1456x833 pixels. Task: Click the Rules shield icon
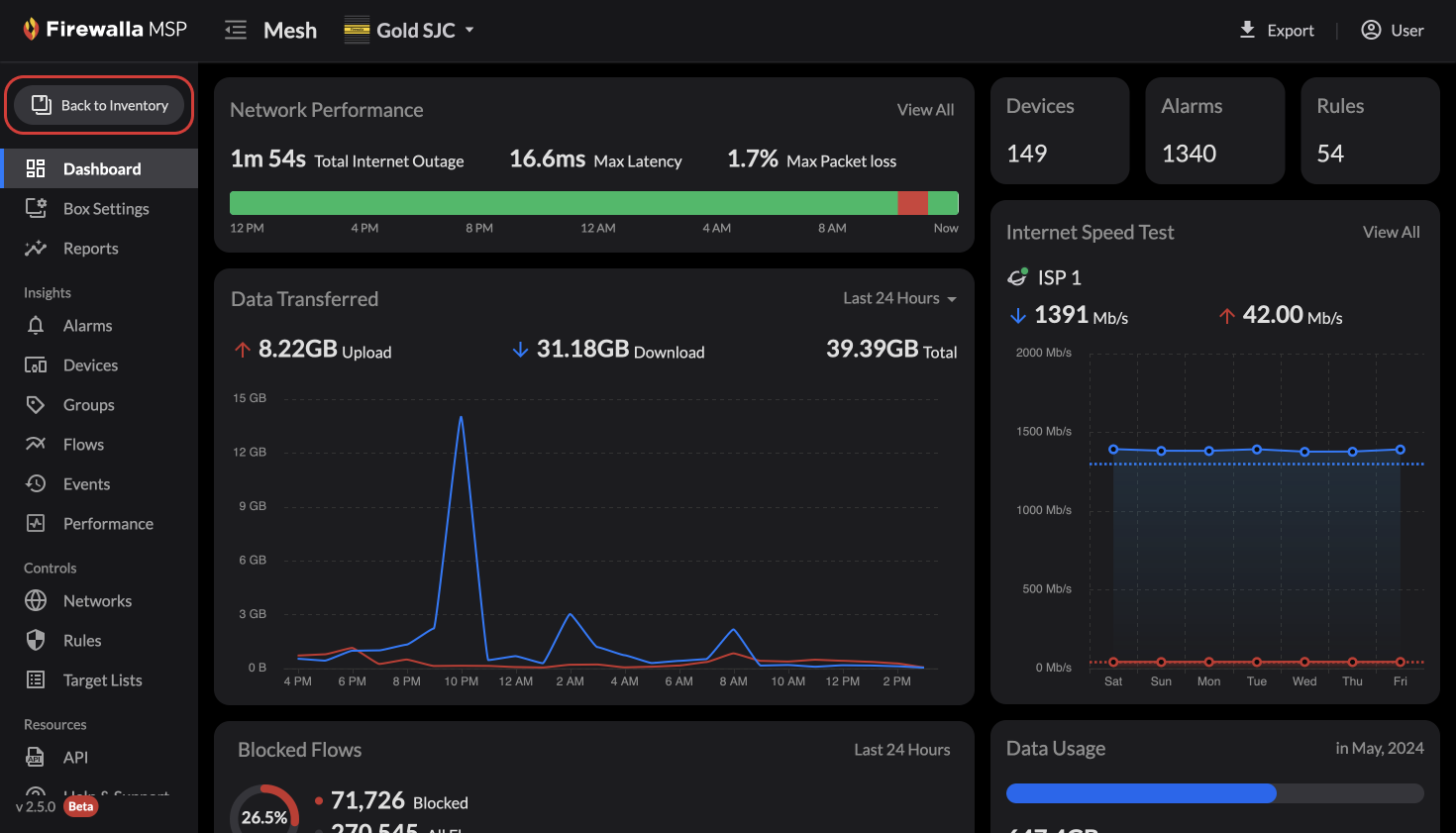coord(36,640)
